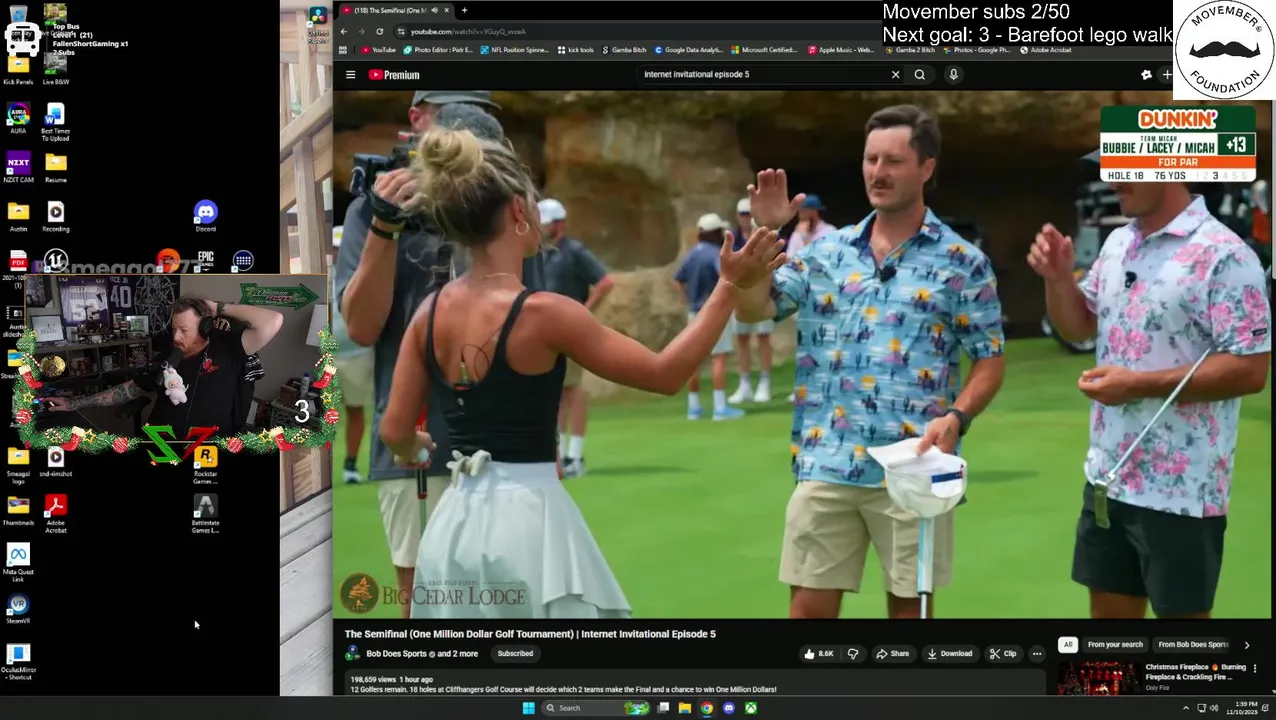This screenshot has height=720, width=1276.
Task: Open the more actions ellipsis below the video
Action: pos(1037,654)
